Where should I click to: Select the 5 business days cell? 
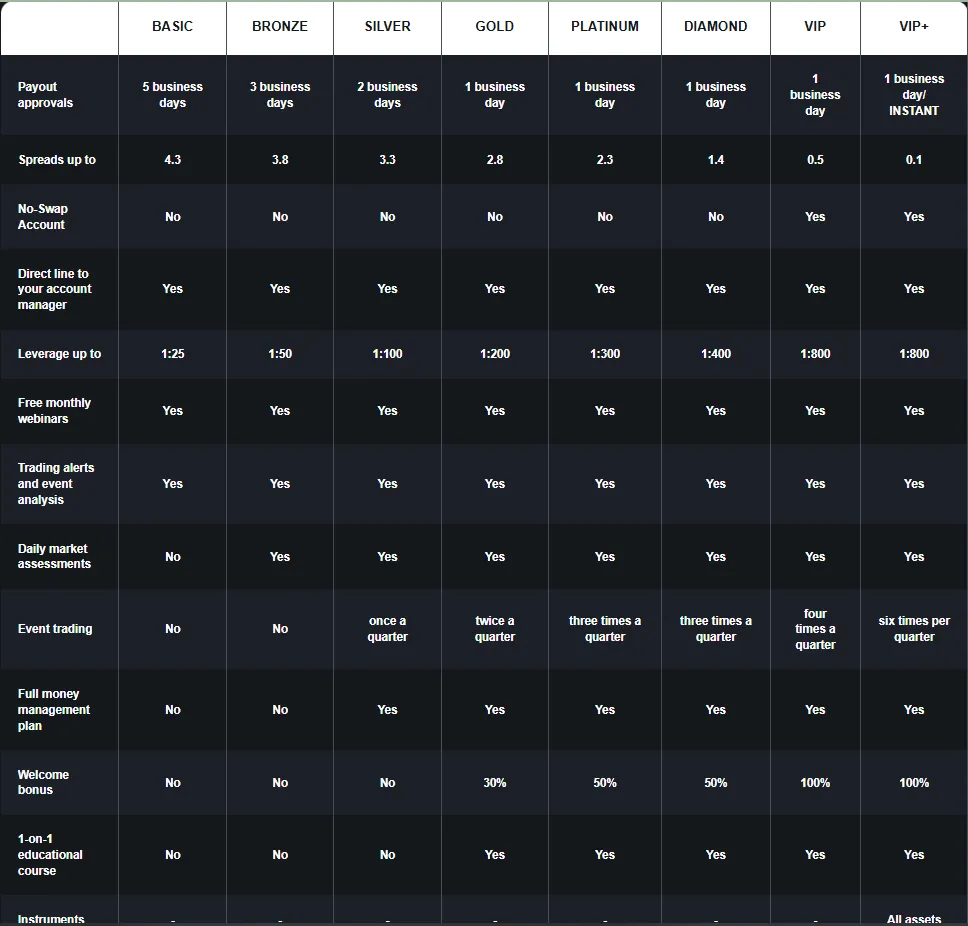point(172,95)
